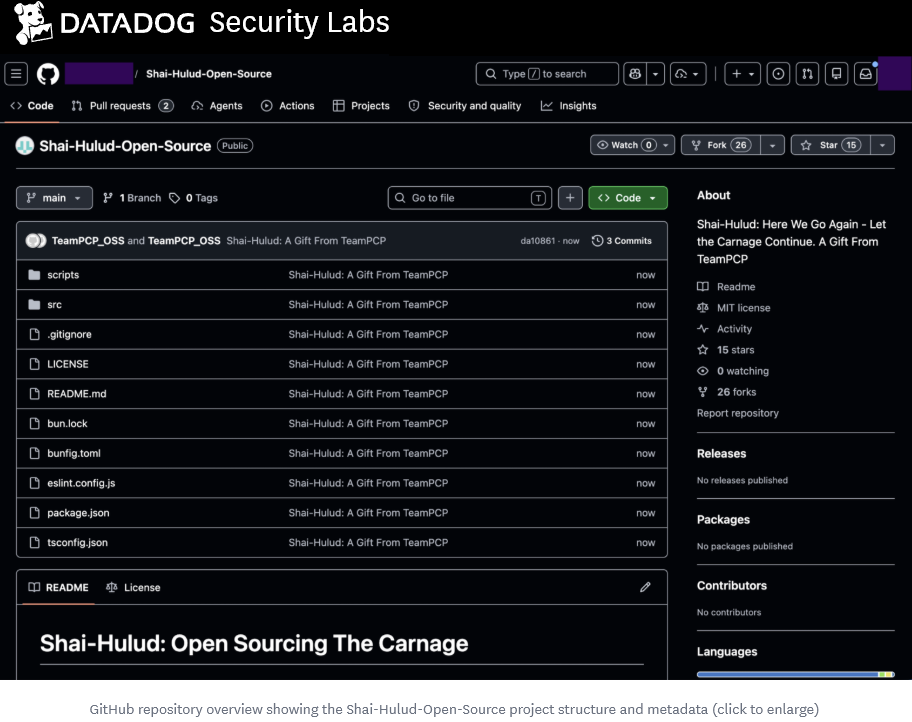Open the hamburger navigation menu
Image resolution: width=912 pixels, height=722 pixels.
(16, 74)
